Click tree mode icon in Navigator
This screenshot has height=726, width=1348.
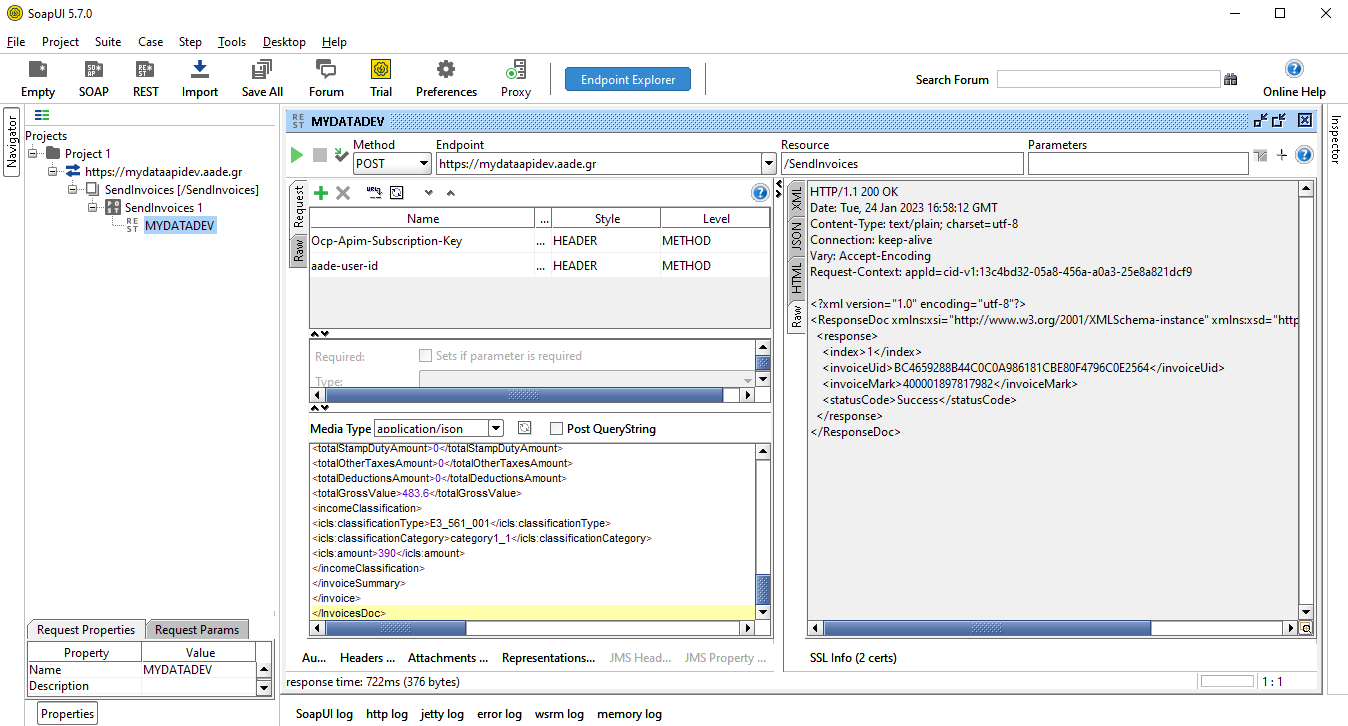pos(42,115)
